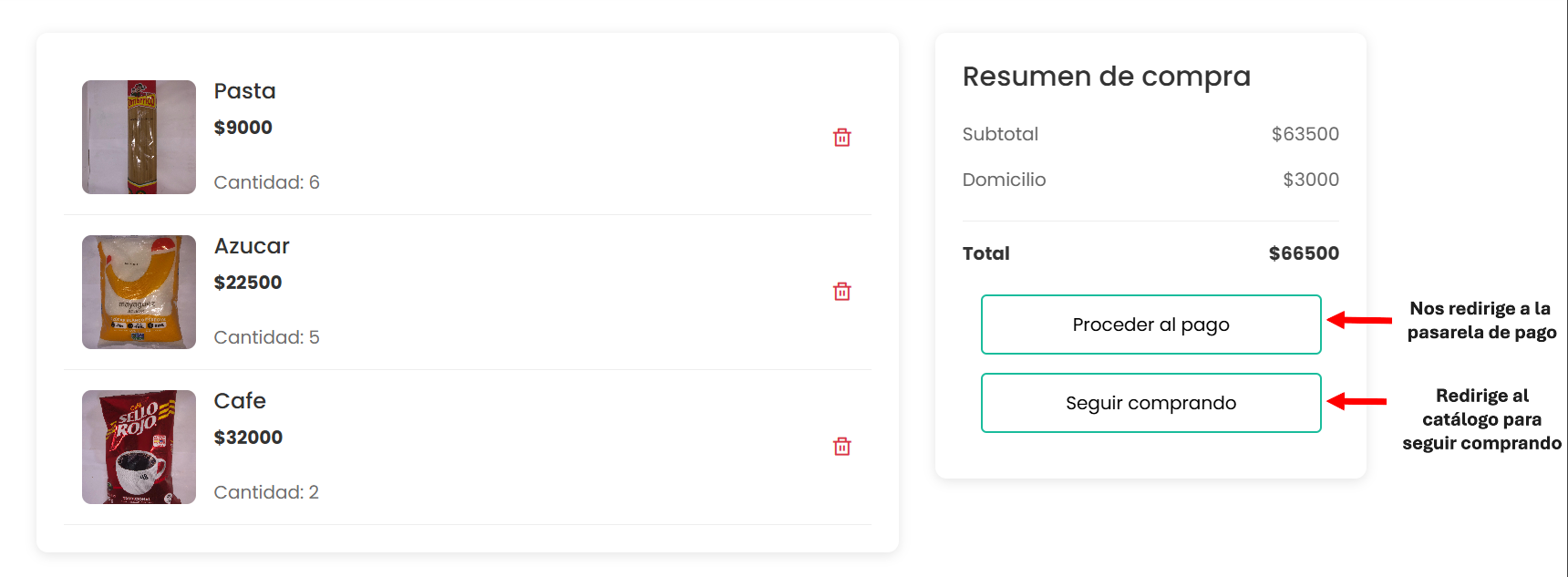This screenshot has width=1568, height=577.
Task: Remove Azucar using its trash icon
Action: point(841,292)
